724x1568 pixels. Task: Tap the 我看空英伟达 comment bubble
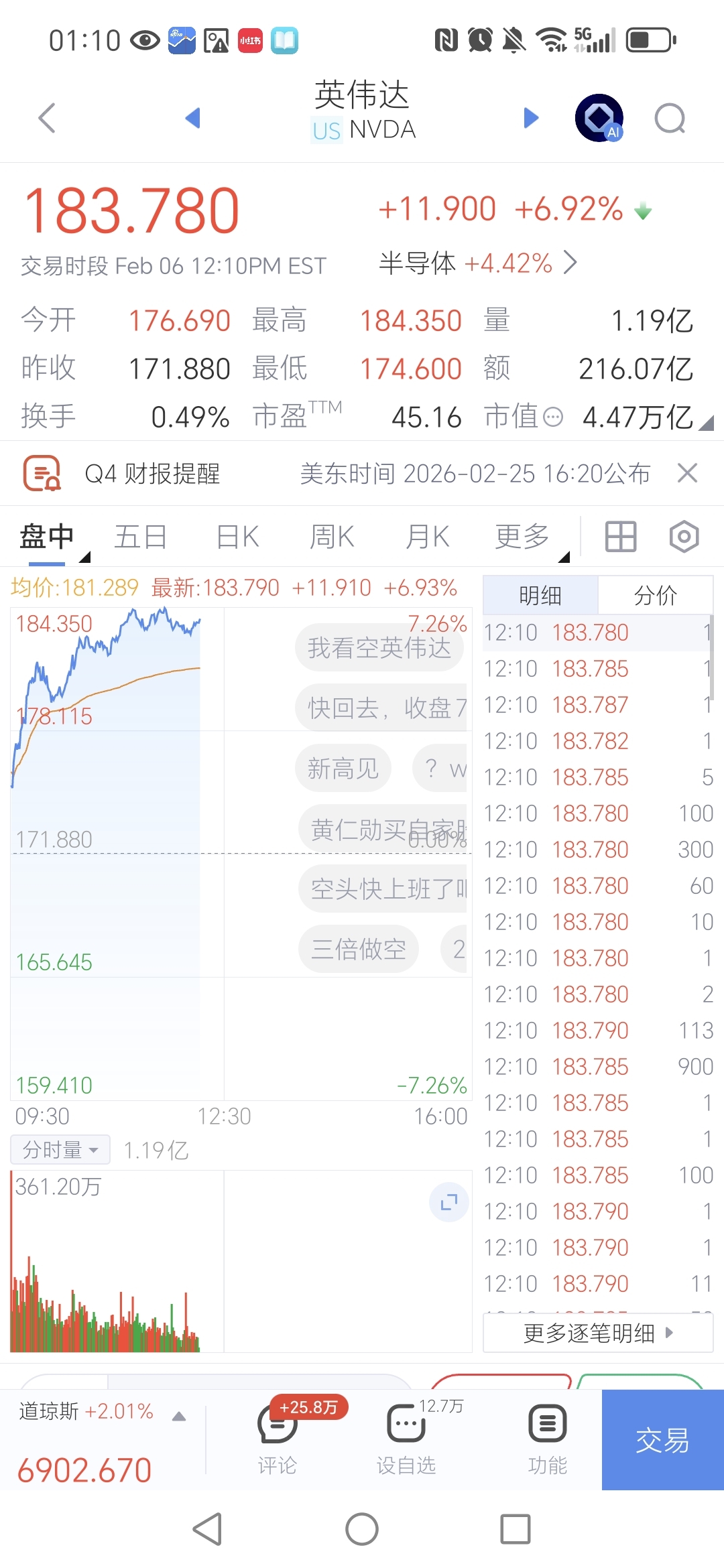tap(379, 648)
